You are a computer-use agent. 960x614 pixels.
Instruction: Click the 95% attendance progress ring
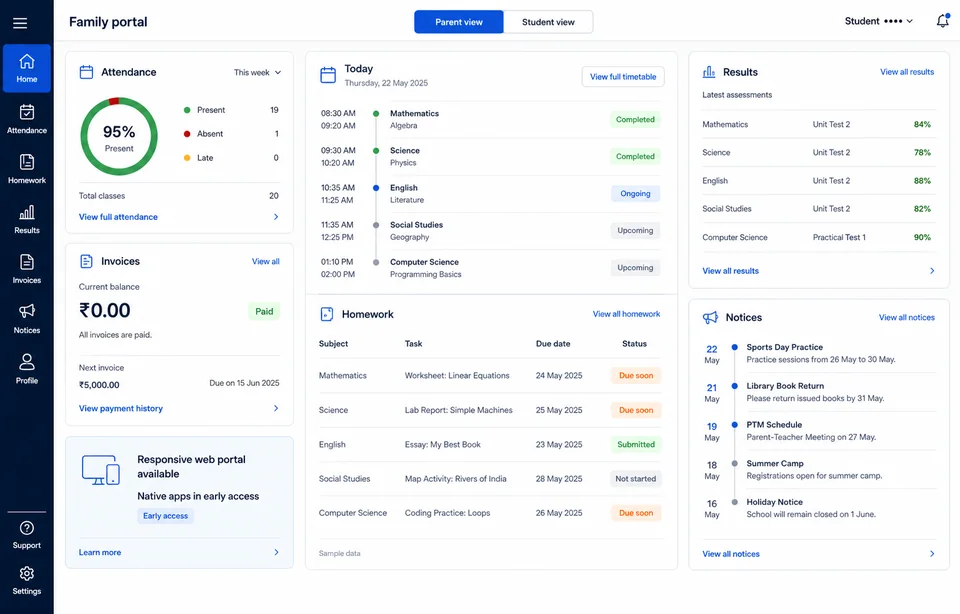[x=119, y=137]
